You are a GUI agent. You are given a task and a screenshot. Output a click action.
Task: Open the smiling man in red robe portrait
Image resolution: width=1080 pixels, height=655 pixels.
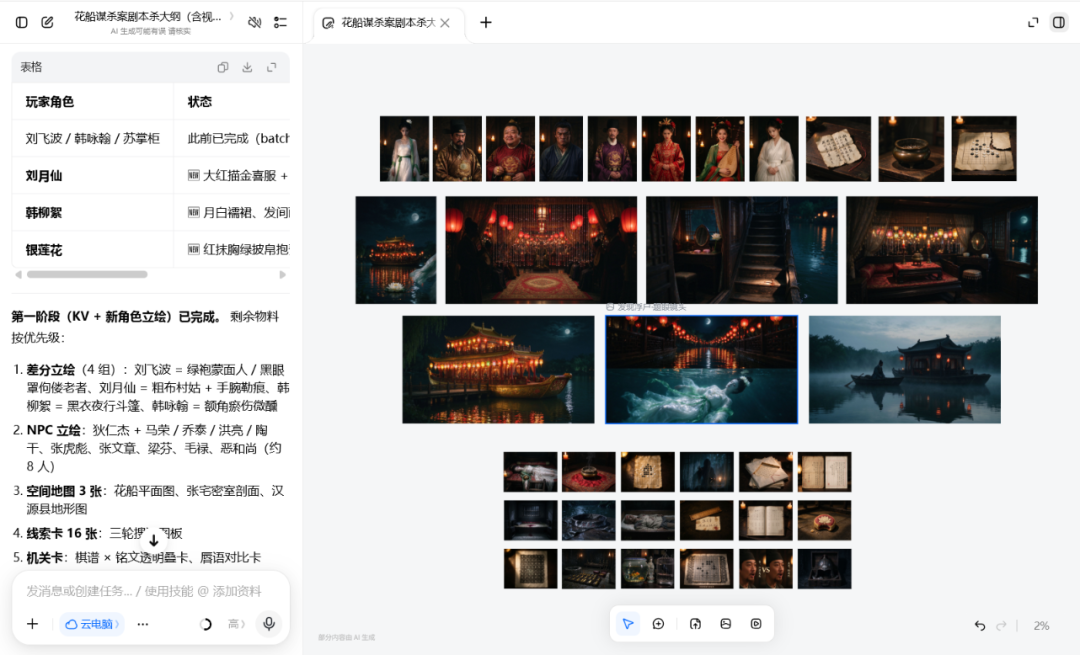point(510,149)
